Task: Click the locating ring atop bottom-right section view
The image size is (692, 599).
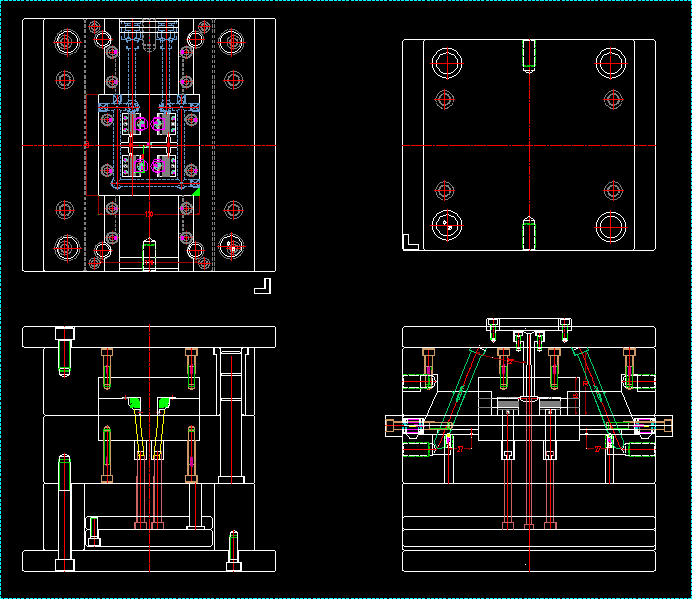Action: tap(528, 323)
